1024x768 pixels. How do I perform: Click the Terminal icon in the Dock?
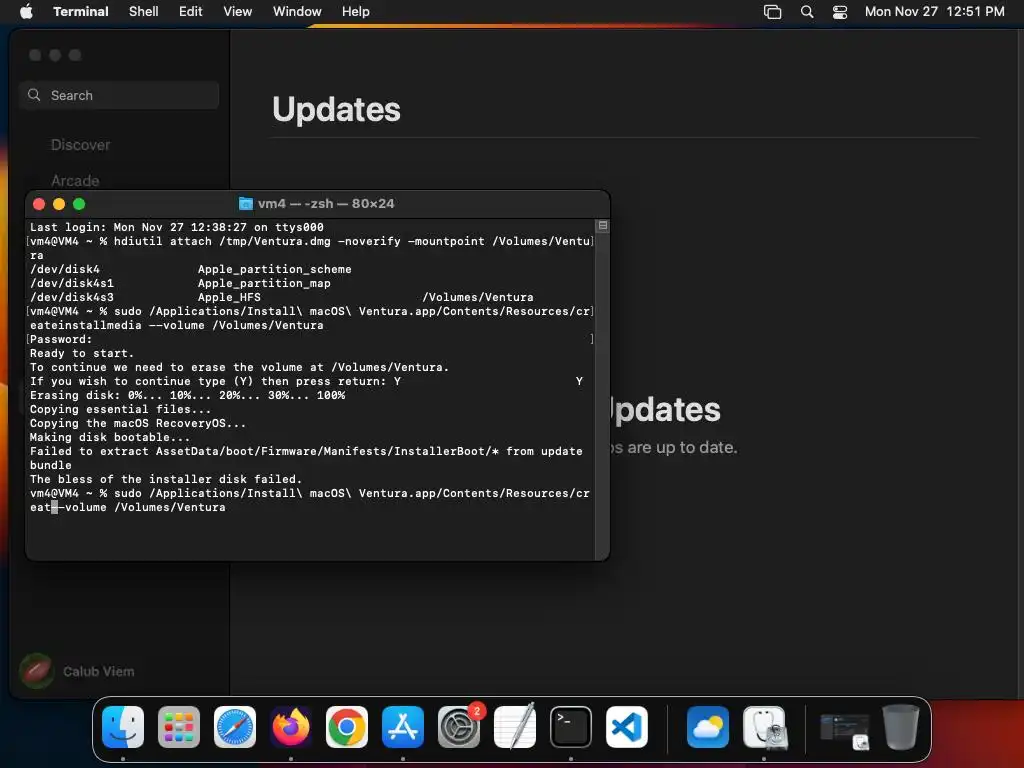tap(571, 726)
